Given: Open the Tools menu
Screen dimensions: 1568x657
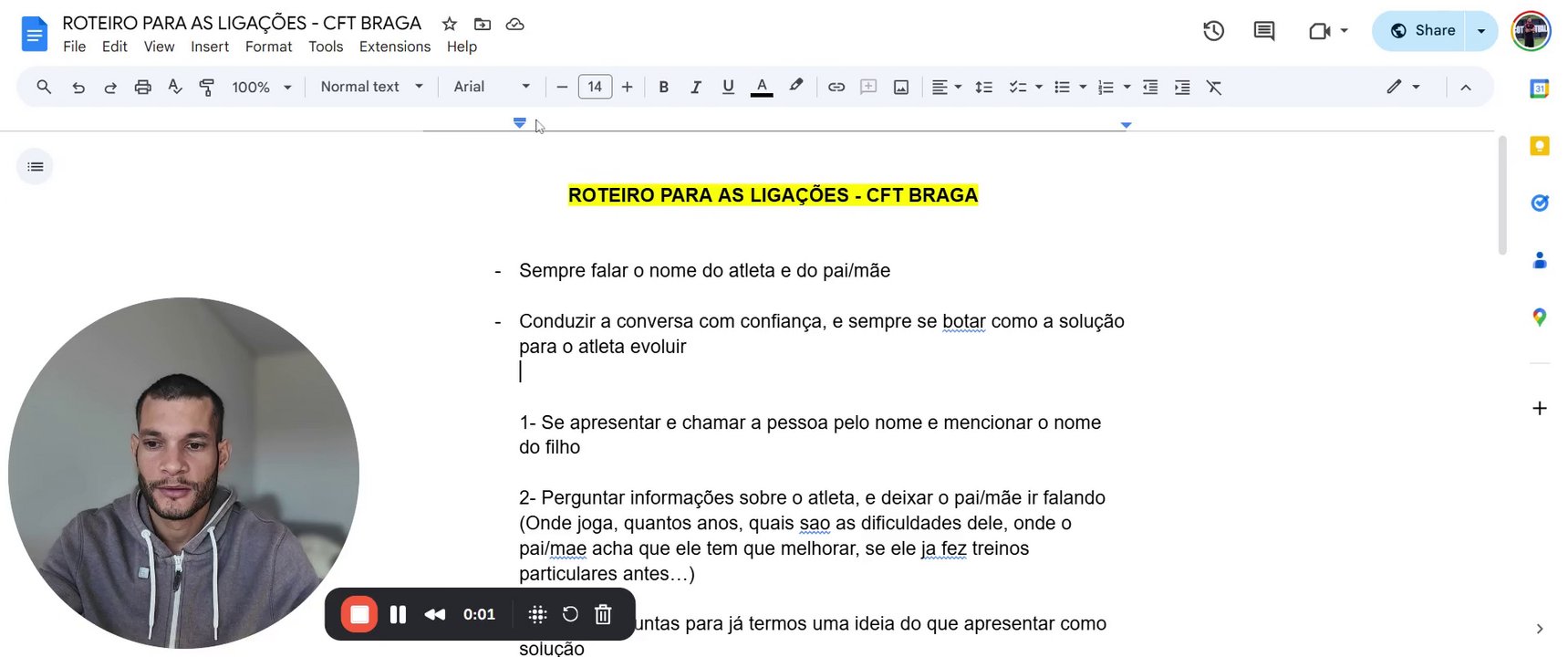Looking at the screenshot, I should (326, 47).
